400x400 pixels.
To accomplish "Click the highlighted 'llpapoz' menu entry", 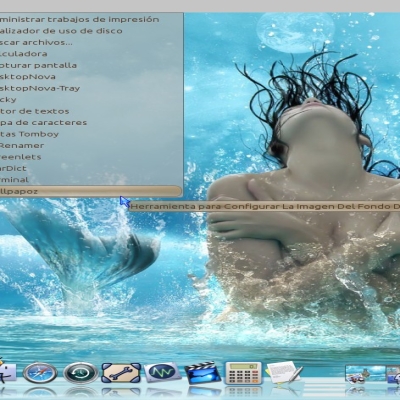I will coord(91,191).
